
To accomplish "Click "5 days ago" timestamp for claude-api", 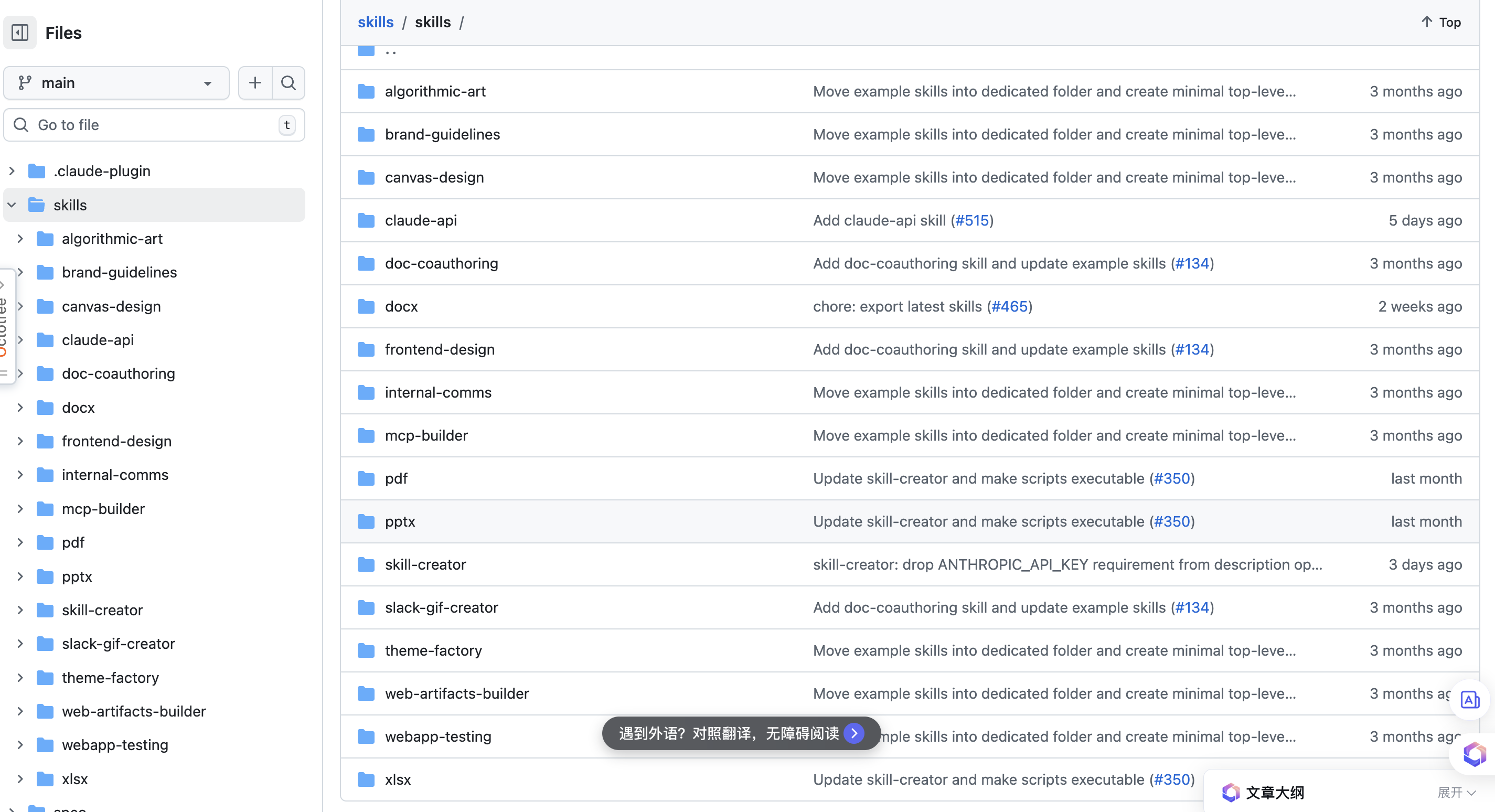I will tap(1425, 220).
